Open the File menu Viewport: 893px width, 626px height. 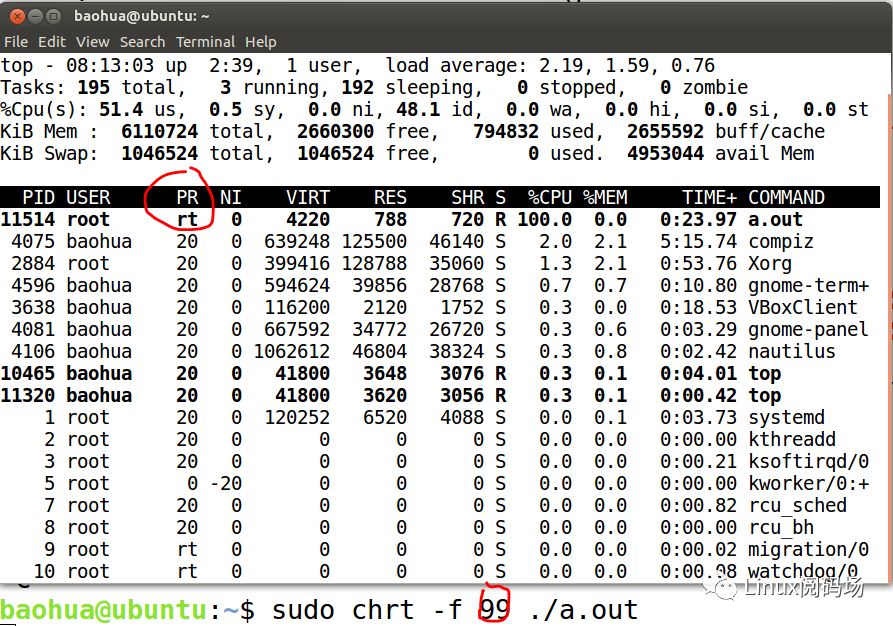point(15,42)
